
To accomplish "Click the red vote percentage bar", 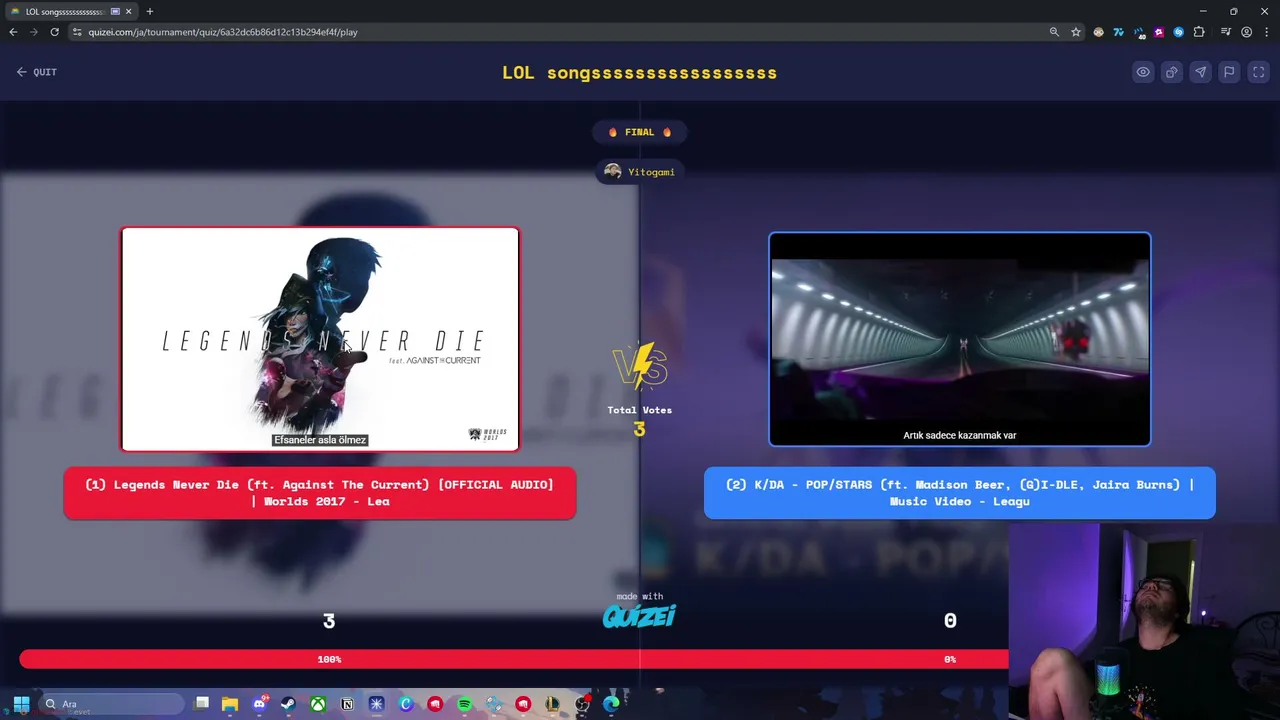I will 514,659.
